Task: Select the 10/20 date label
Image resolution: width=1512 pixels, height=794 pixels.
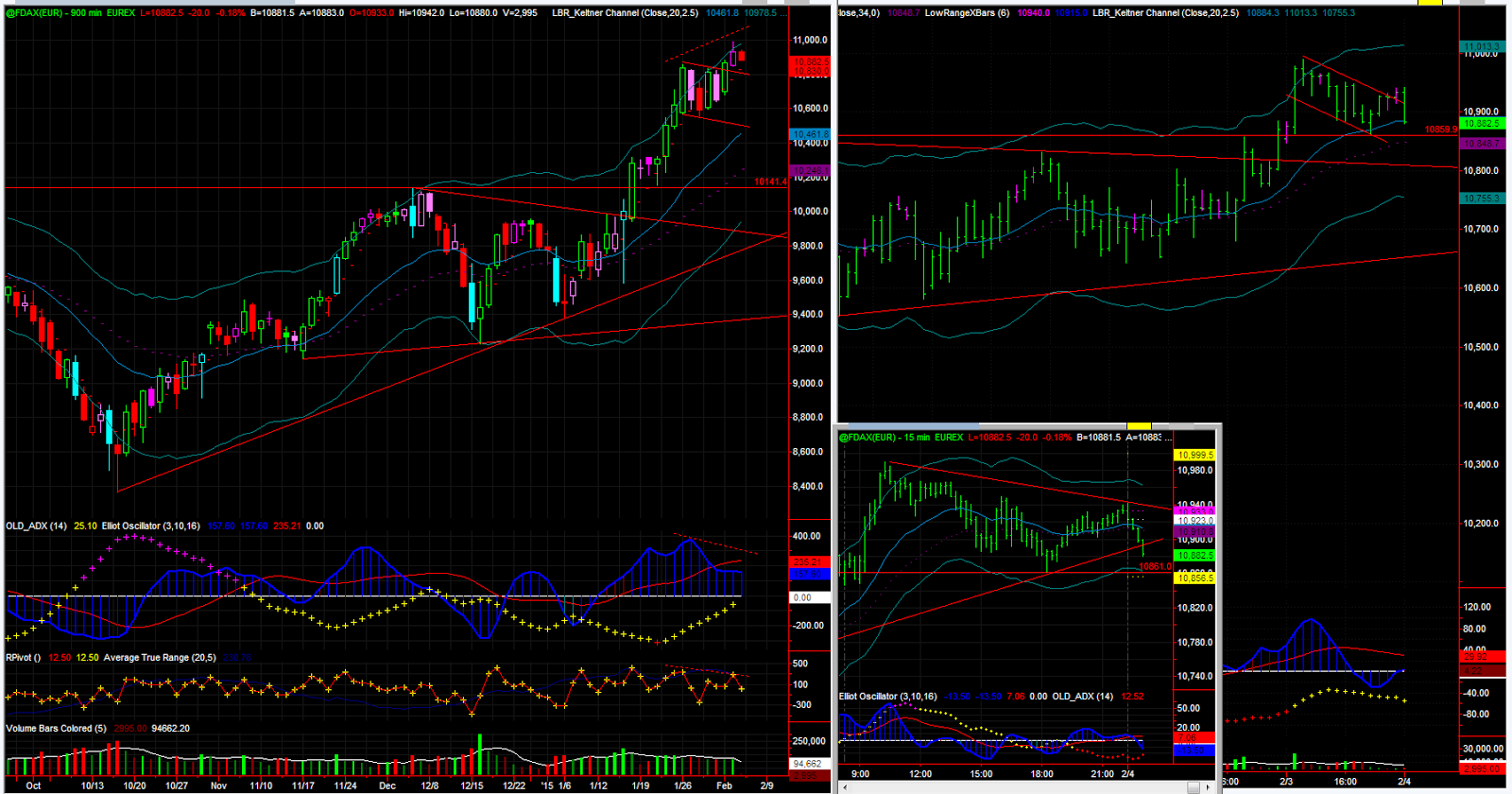Action: [x=134, y=785]
